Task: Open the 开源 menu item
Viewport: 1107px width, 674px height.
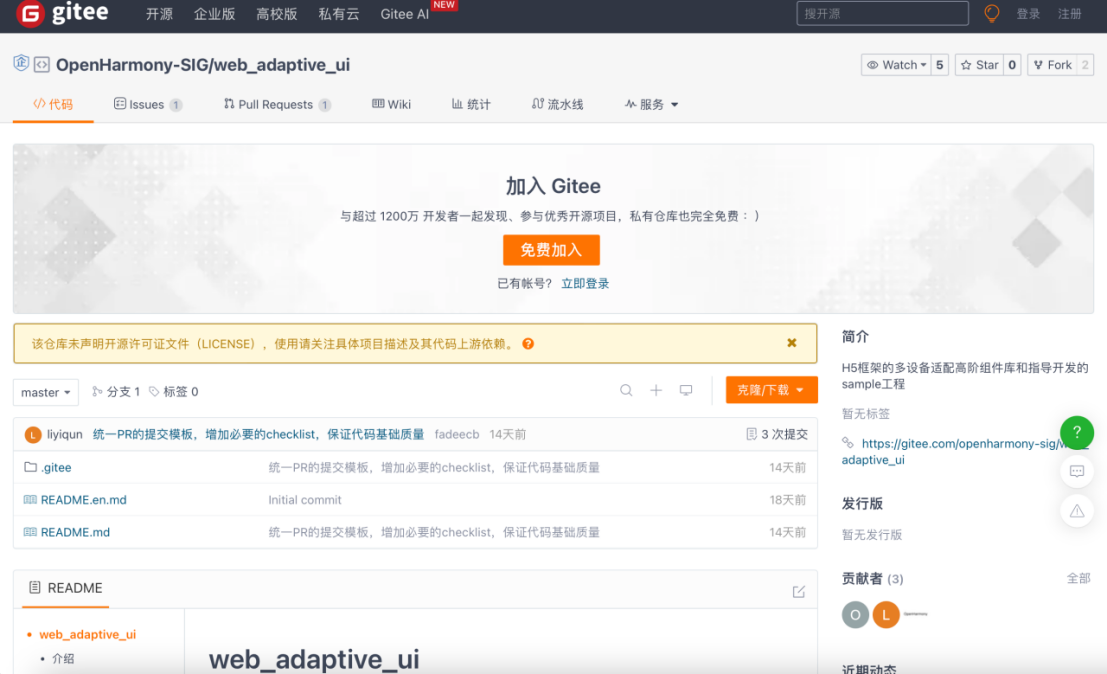Action: (159, 14)
